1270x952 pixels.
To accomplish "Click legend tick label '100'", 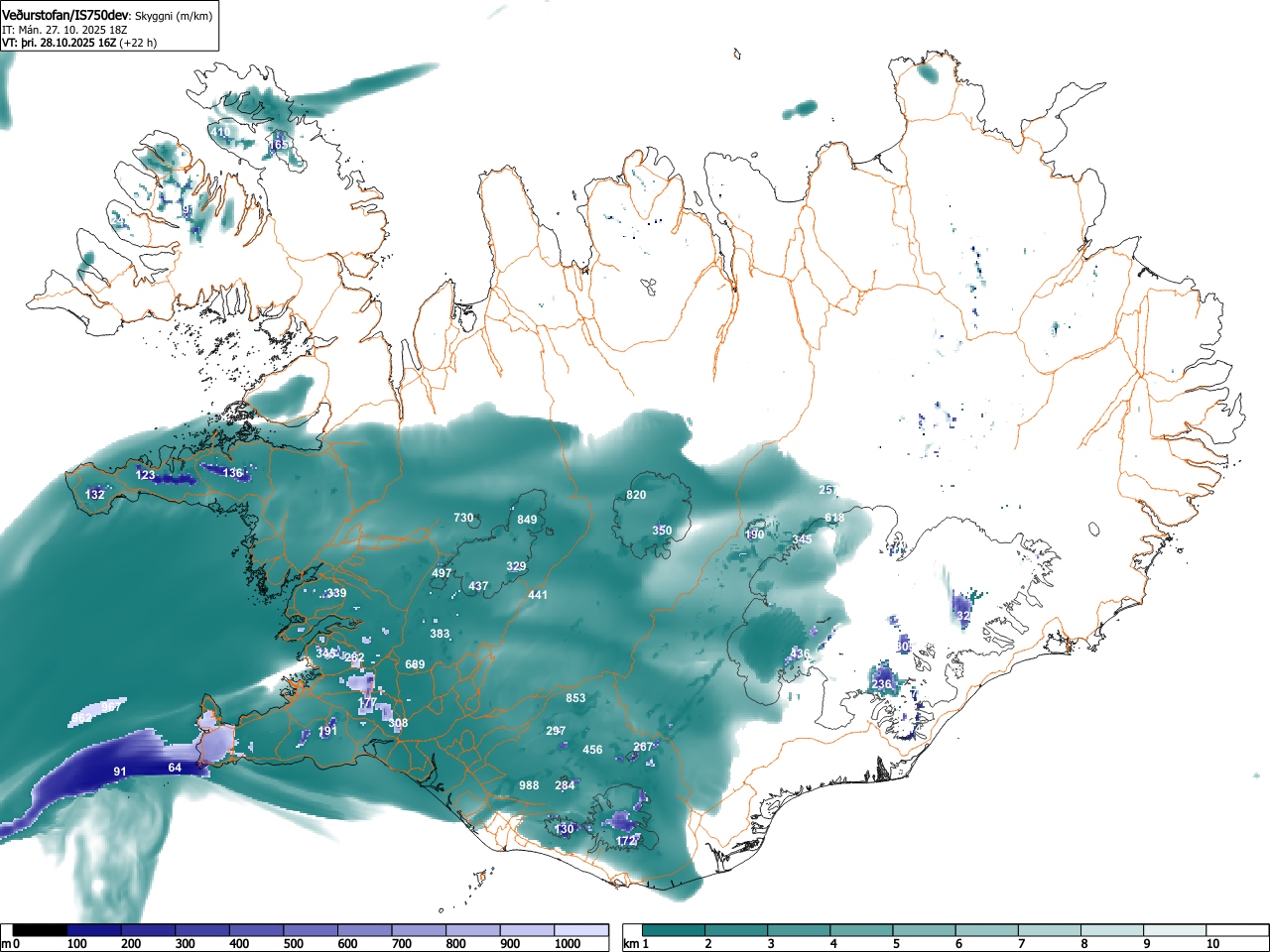I will coord(77,944).
